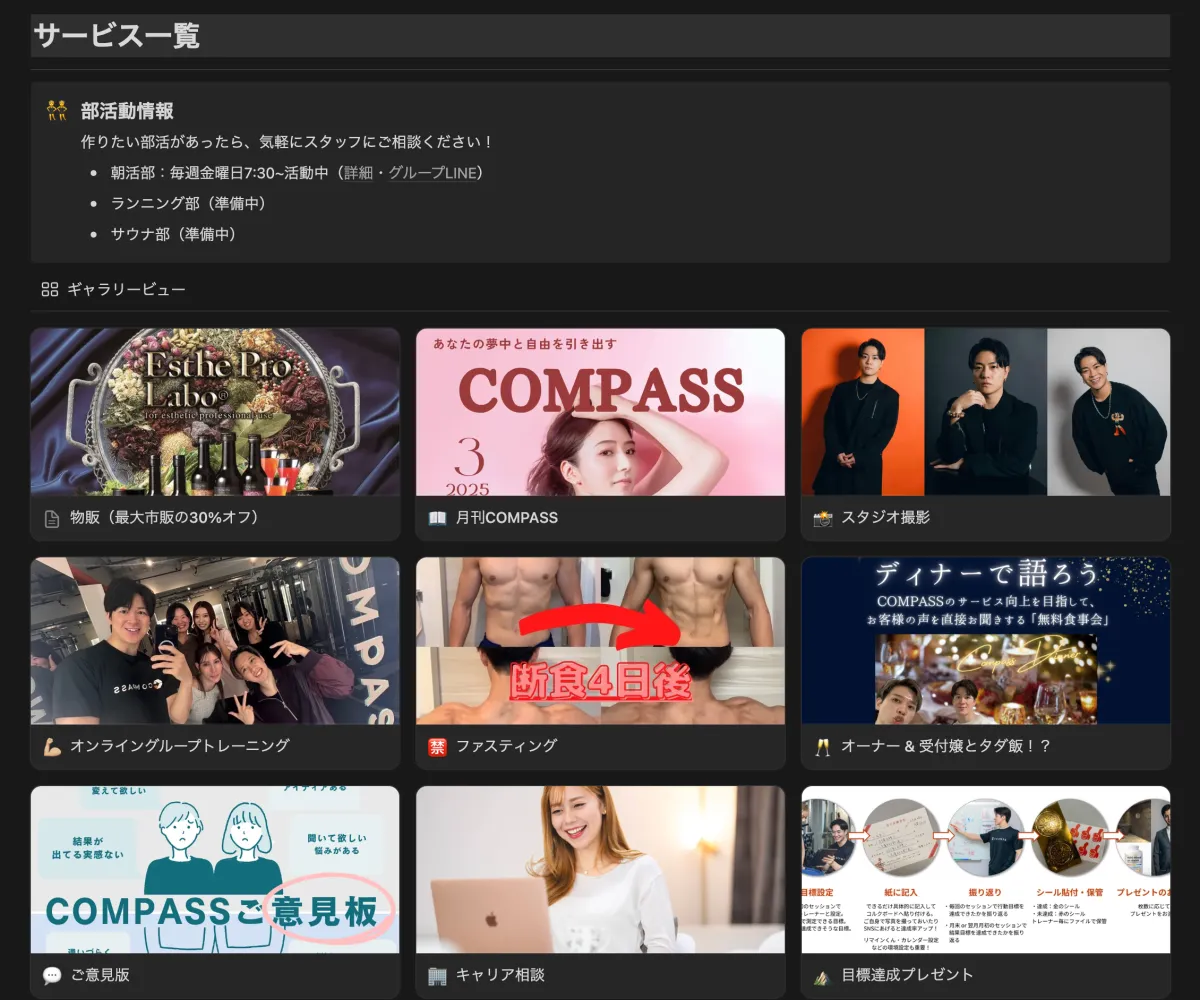Click the building icon beside キャリア相談
This screenshot has width=1200, height=1000.
(437, 975)
